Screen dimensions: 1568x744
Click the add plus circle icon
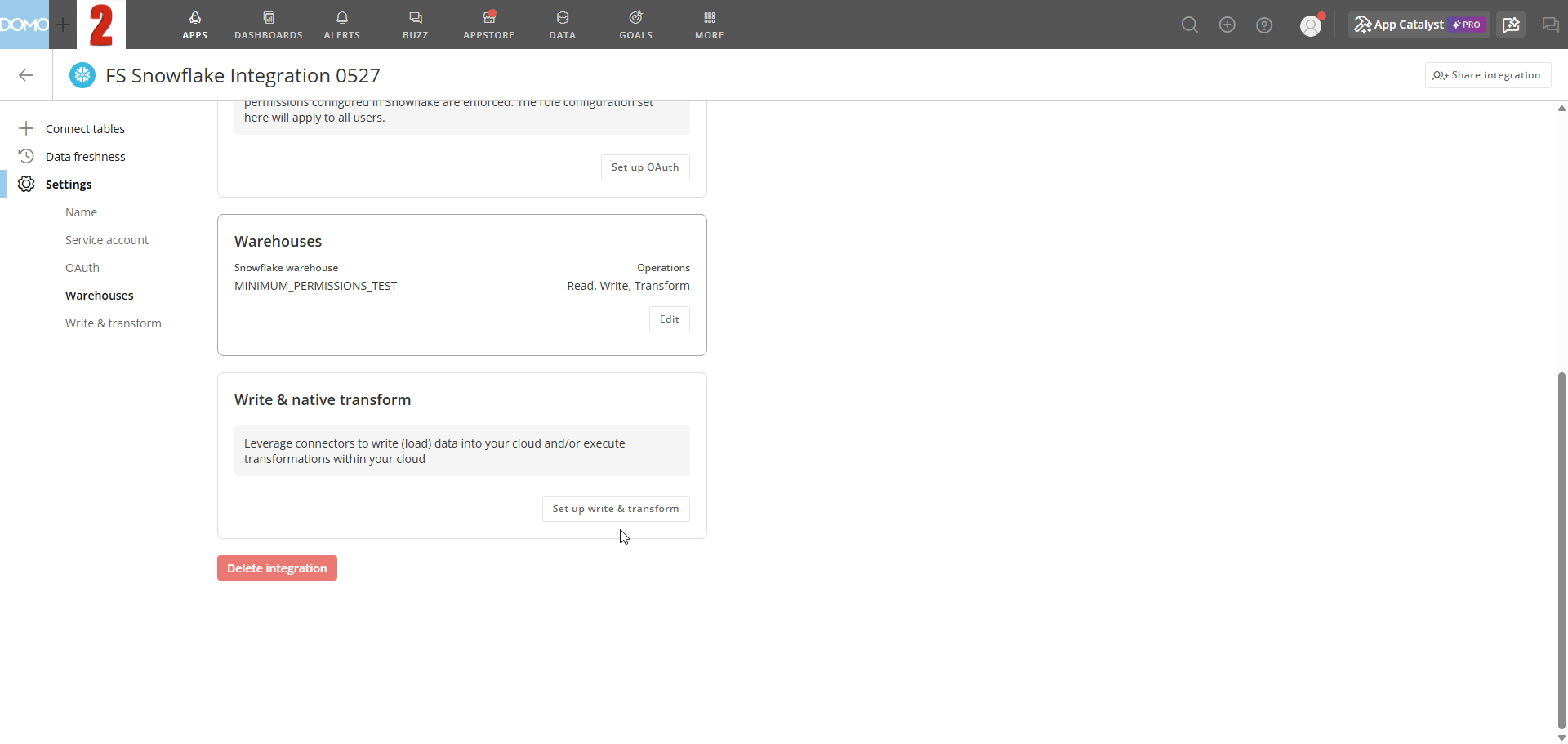click(x=1227, y=25)
